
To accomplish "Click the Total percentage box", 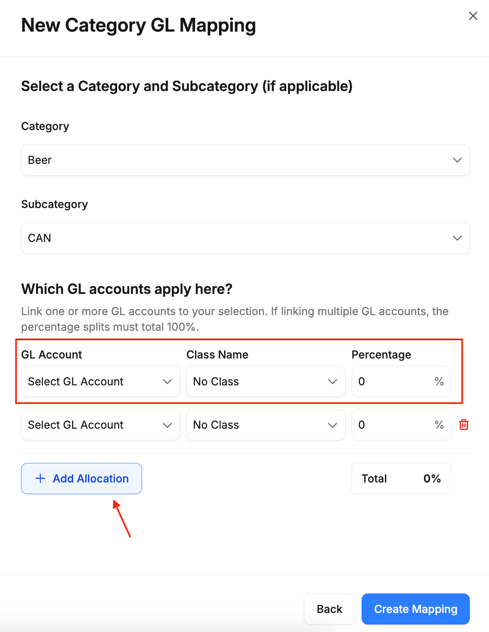I will coord(401,478).
